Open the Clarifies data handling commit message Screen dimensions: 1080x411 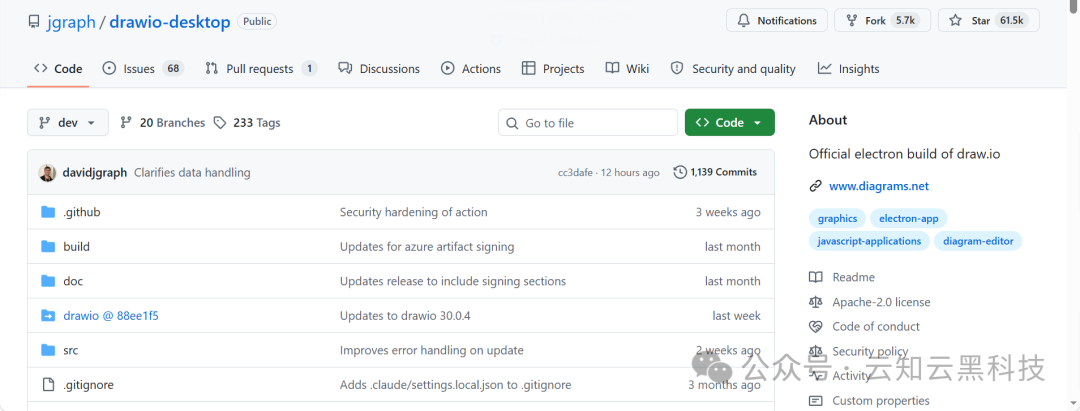click(192, 172)
